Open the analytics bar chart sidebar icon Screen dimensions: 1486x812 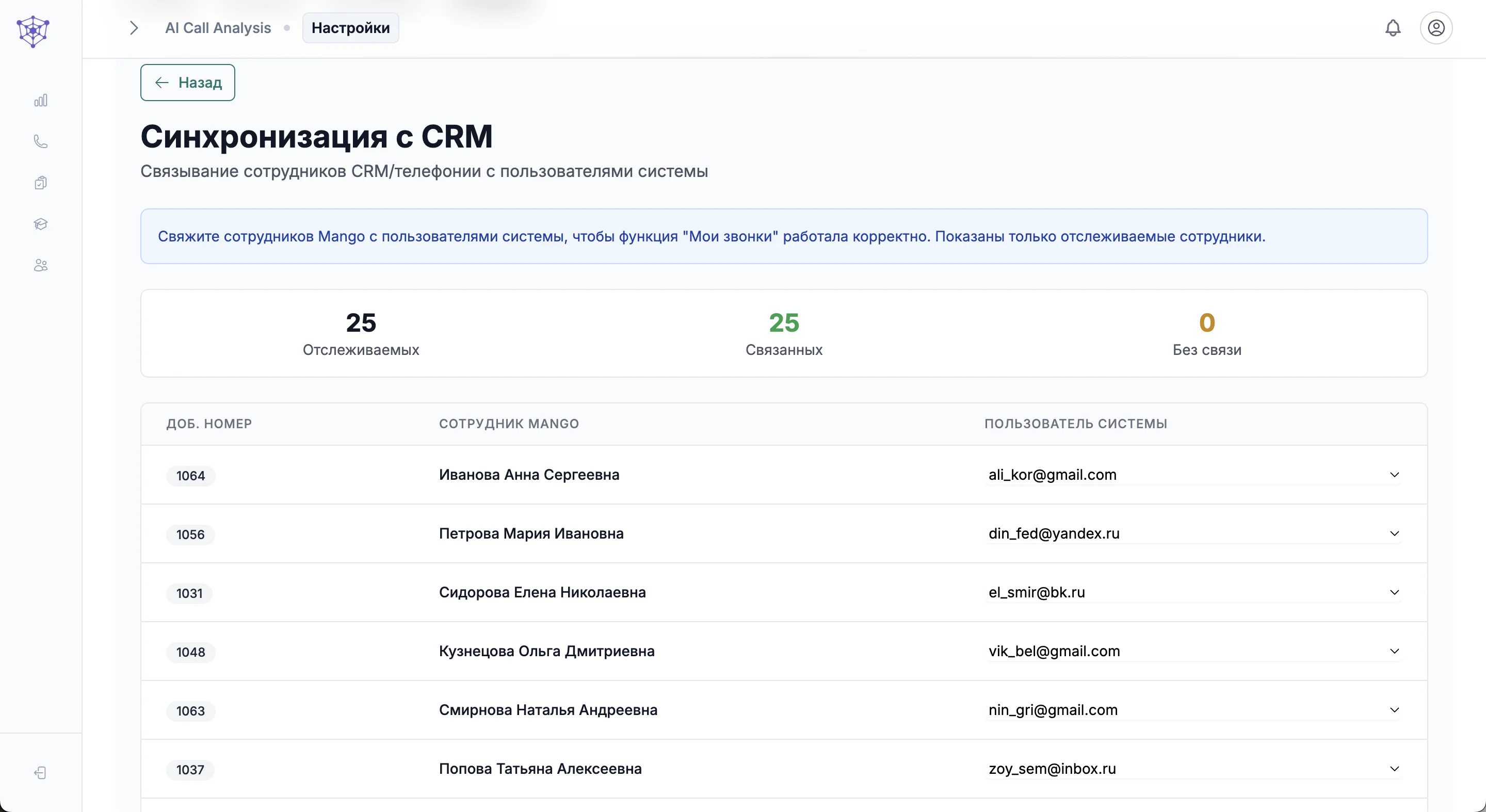pyautogui.click(x=40, y=101)
